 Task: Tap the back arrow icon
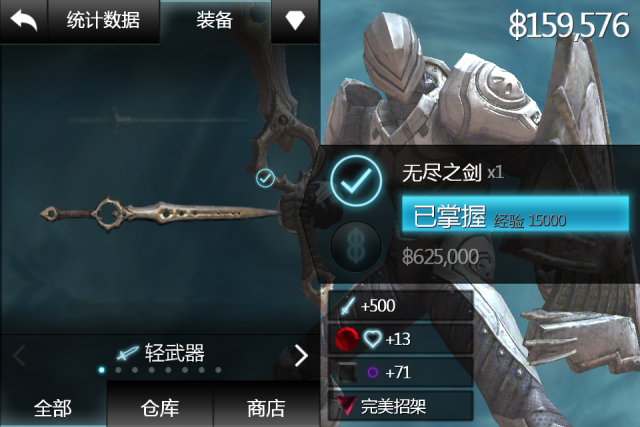point(24,20)
